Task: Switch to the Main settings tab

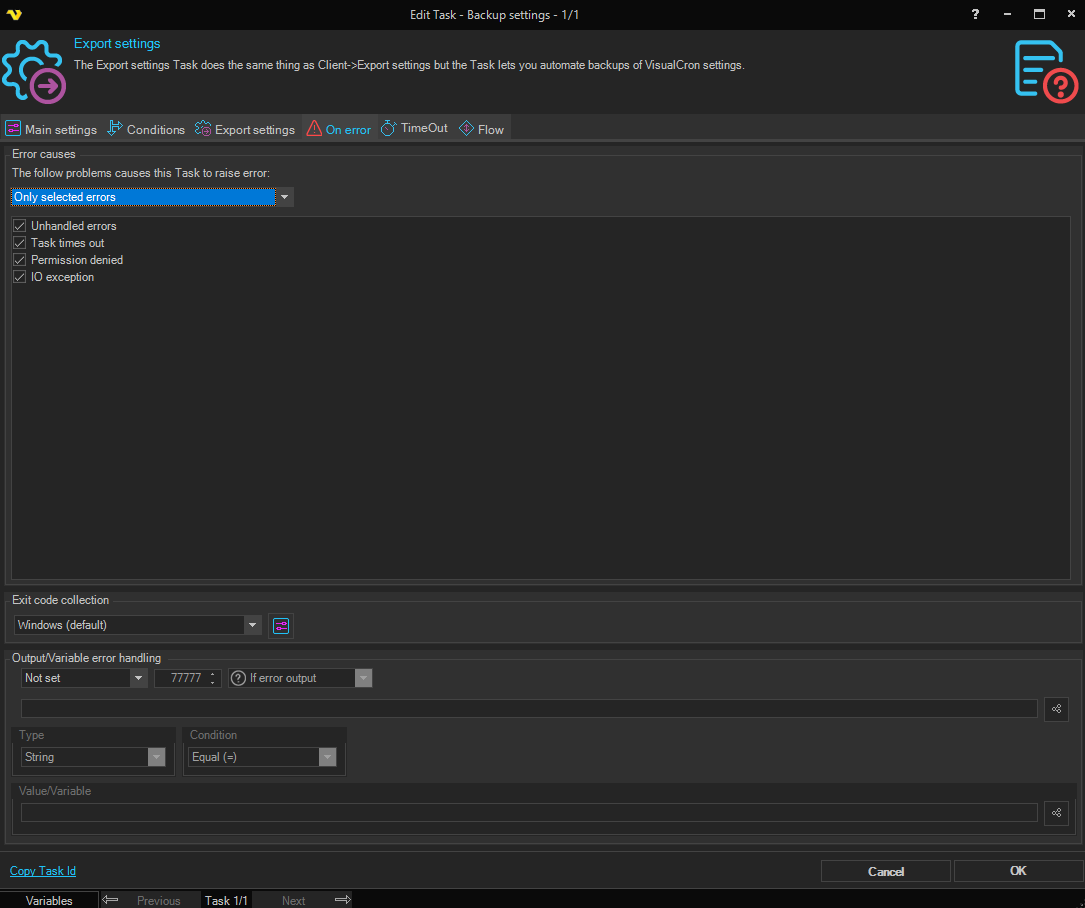Action: point(52,129)
